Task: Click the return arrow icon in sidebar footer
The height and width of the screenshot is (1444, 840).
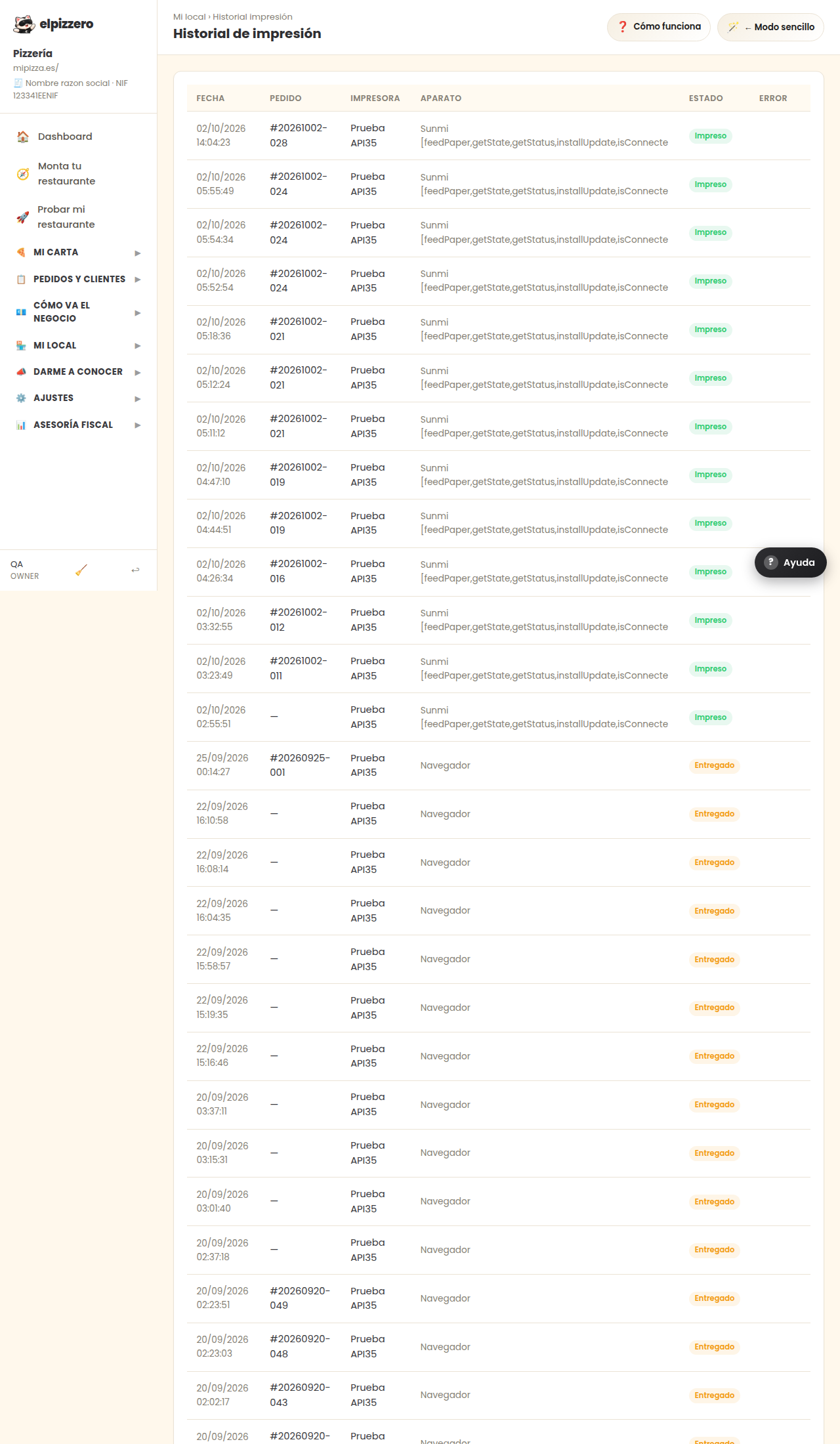Action: [135, 570]
